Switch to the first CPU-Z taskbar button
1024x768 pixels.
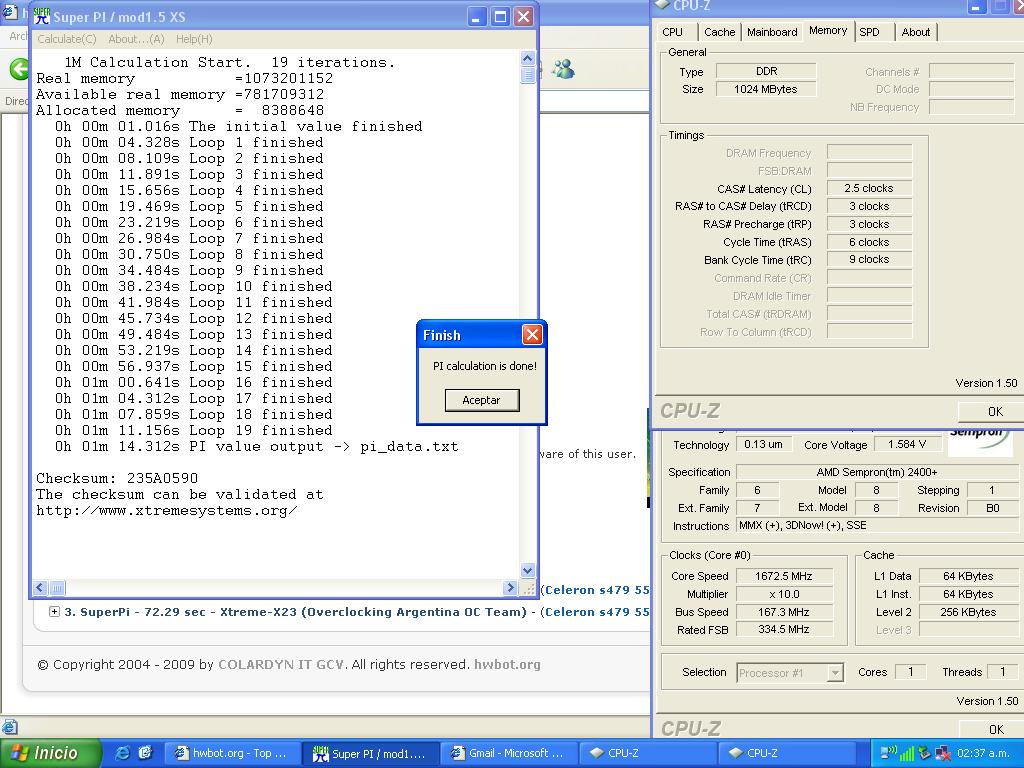[x=648, y=753]
